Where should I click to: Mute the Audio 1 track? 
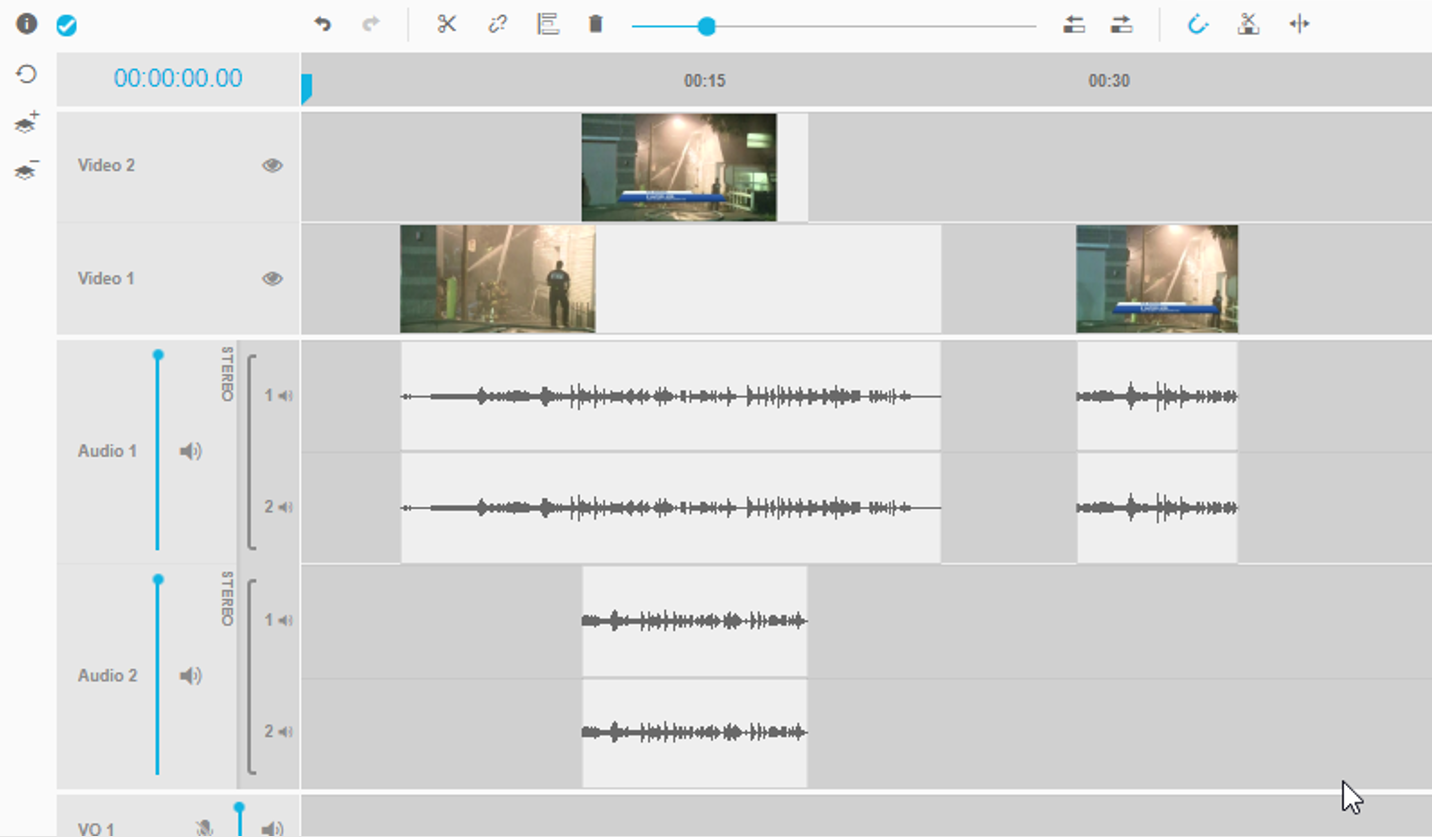pyautogui.click(x=190, y=452)
